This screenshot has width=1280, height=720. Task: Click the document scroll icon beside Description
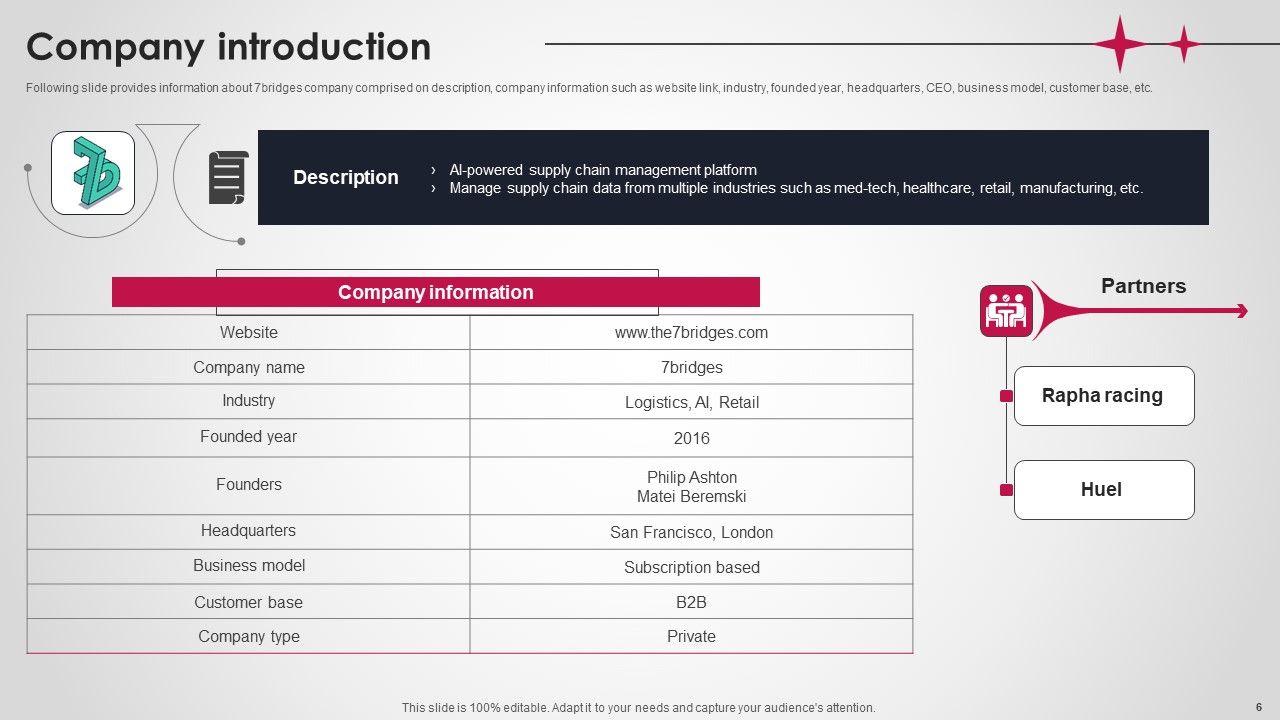[x=228, y=177]
